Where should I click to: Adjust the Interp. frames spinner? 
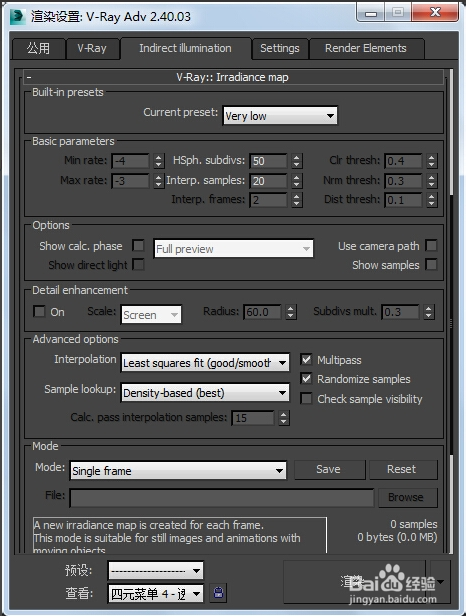click(297, 200)
